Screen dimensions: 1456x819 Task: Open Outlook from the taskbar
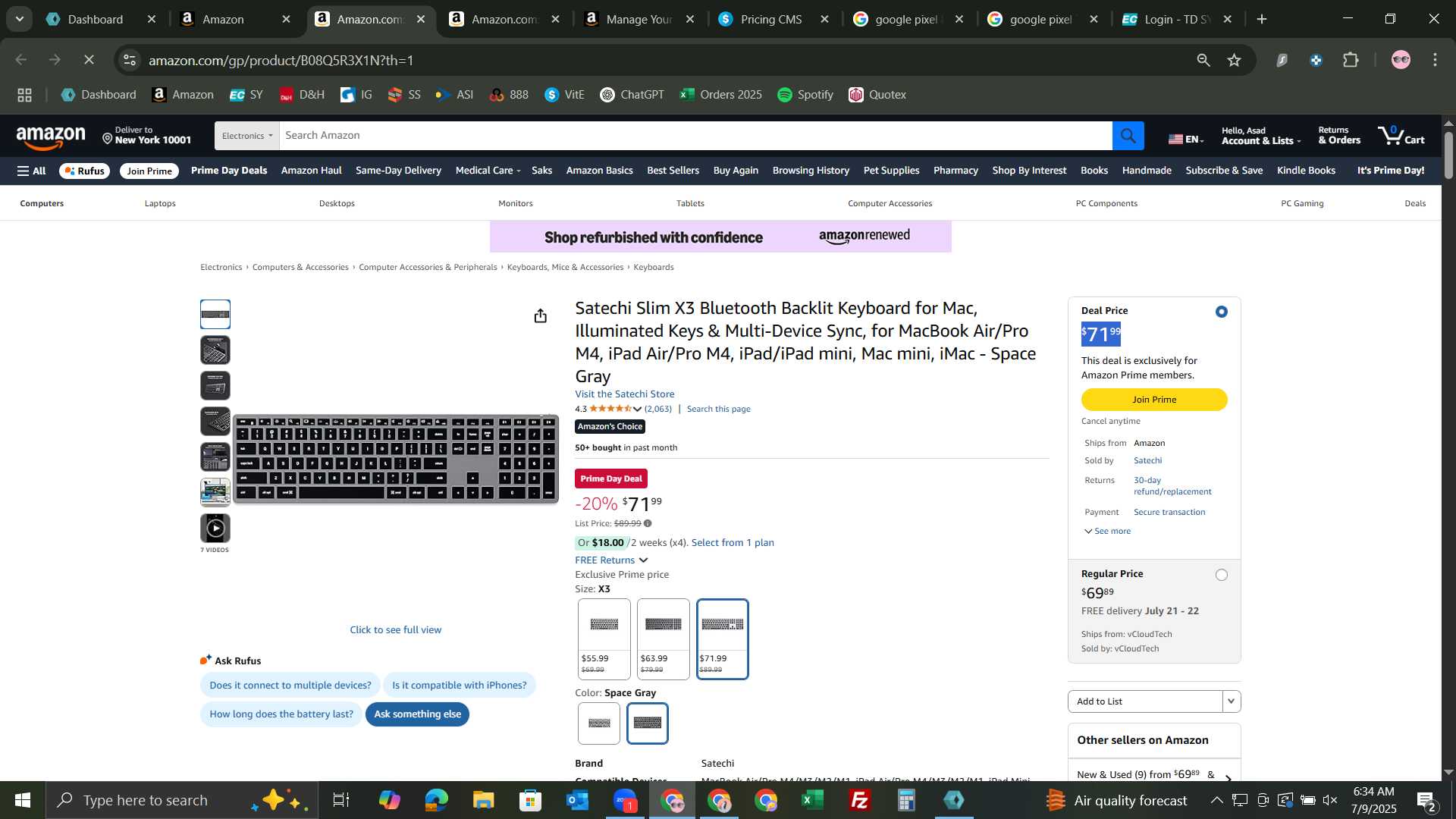point(577,800)
